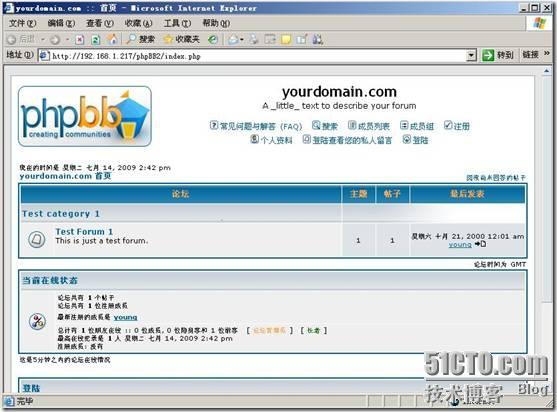
Task: Go to the Home page icon
Action: coord(113,39)
